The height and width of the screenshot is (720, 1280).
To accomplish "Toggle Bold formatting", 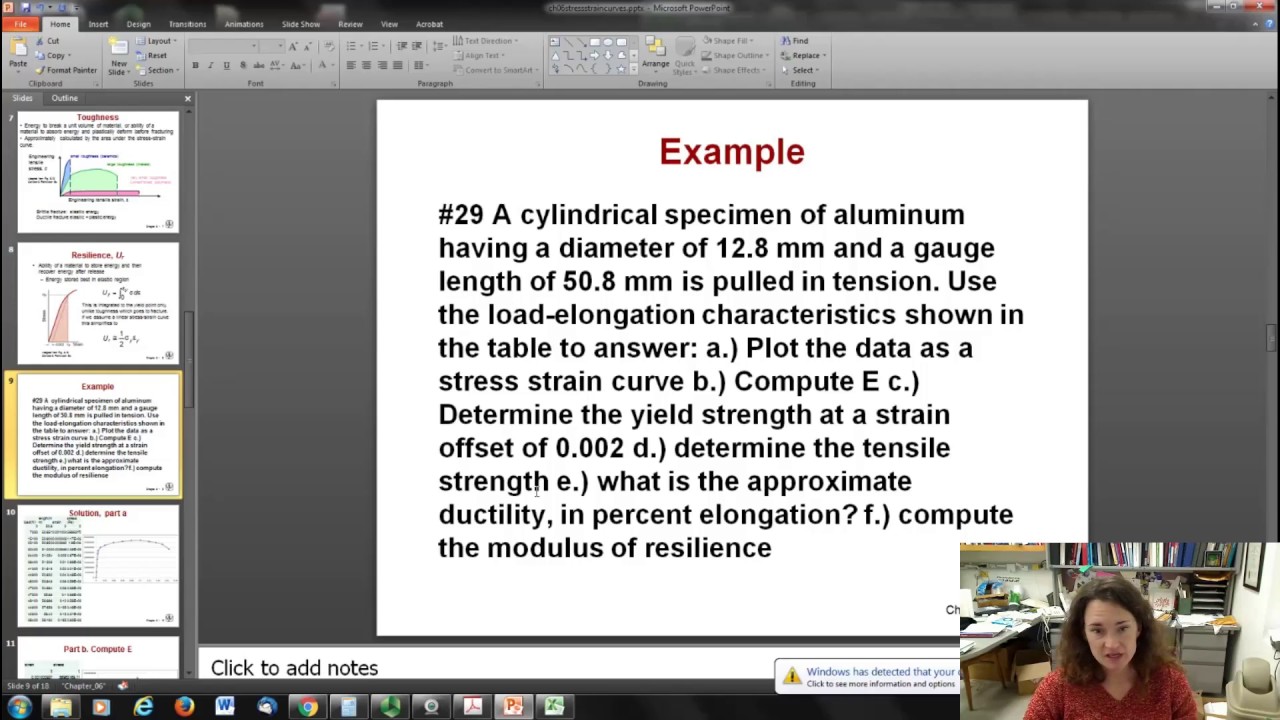I will click(195, 65).
